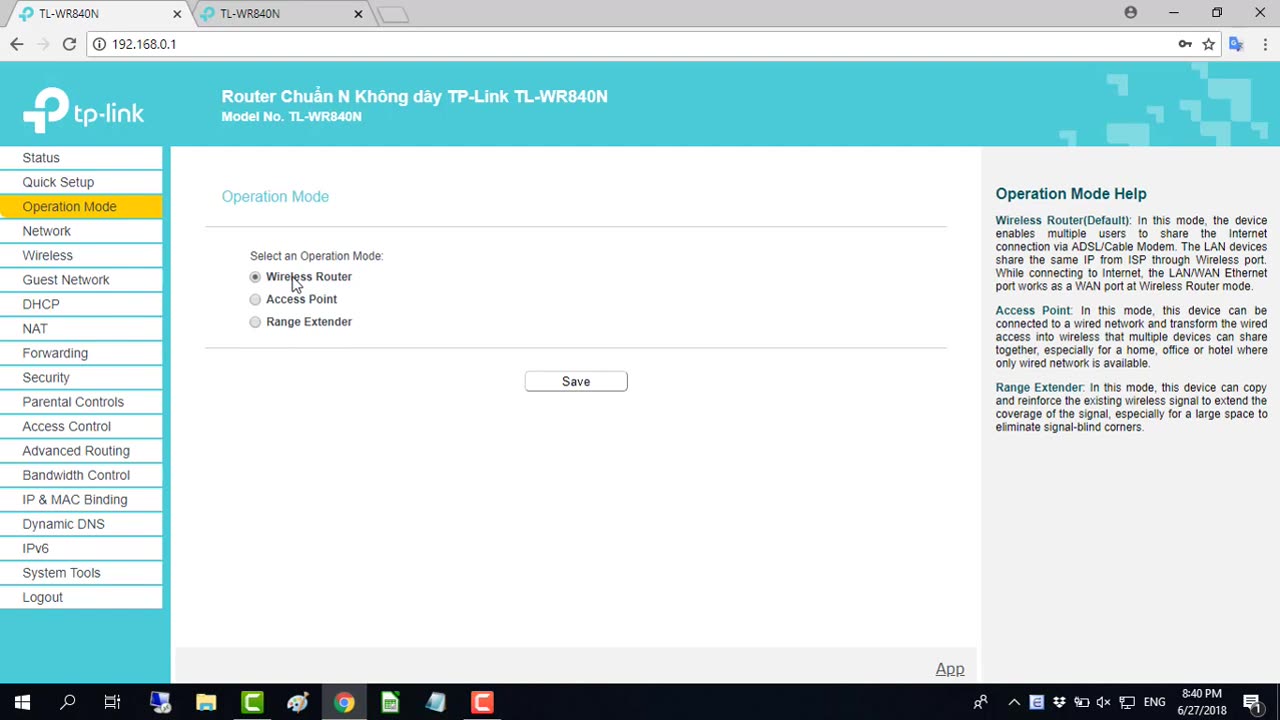
Task: Open the Dropbox tray icon
Action: point(1059,702)
